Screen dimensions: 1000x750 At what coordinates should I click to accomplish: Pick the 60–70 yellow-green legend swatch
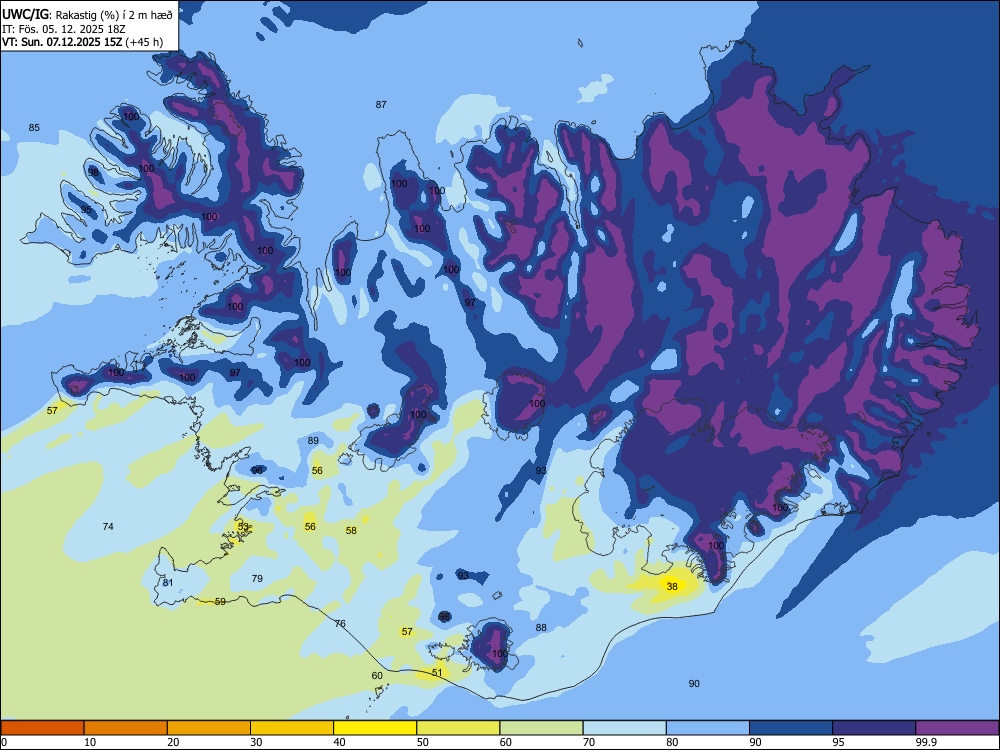541,728
